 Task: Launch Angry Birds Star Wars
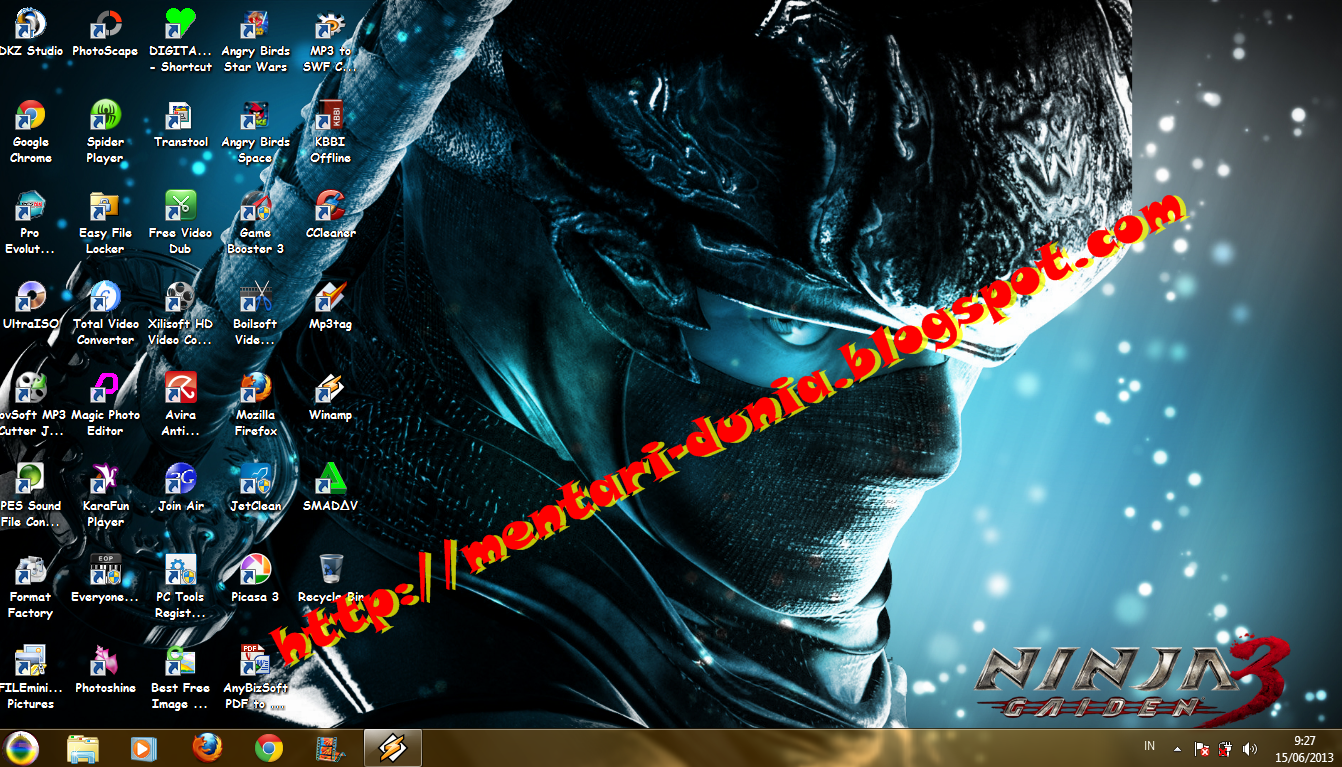click(255, 25)
